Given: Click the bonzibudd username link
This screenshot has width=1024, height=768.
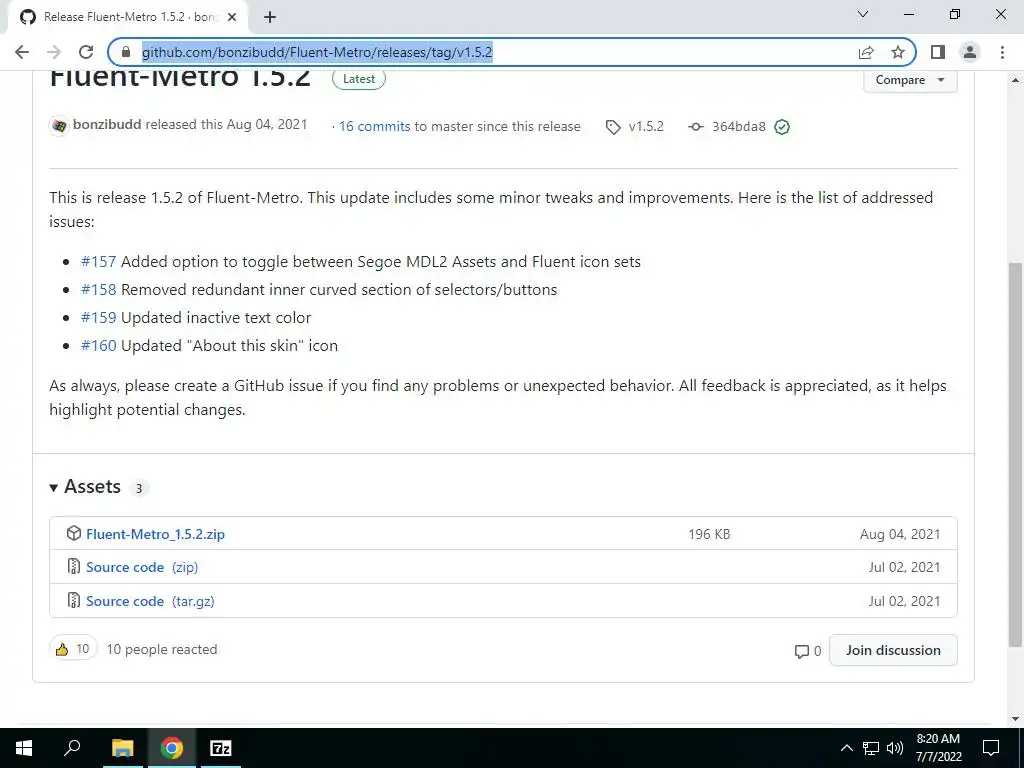Looking at the screenshot, I should pyautogui.click(x=107, y=124).
